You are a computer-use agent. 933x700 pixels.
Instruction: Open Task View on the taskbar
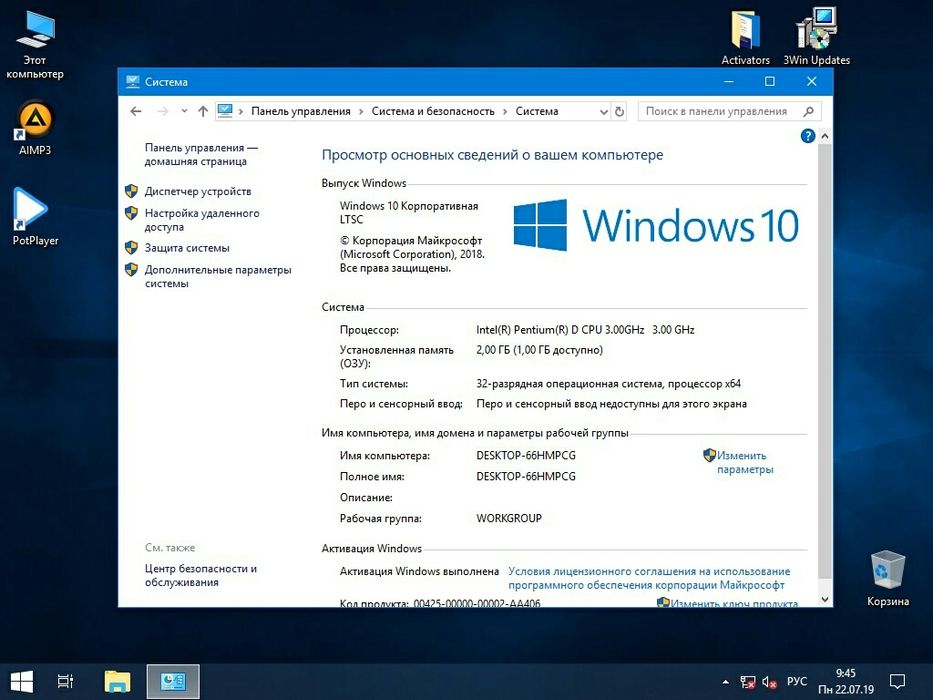coord(65,682)
